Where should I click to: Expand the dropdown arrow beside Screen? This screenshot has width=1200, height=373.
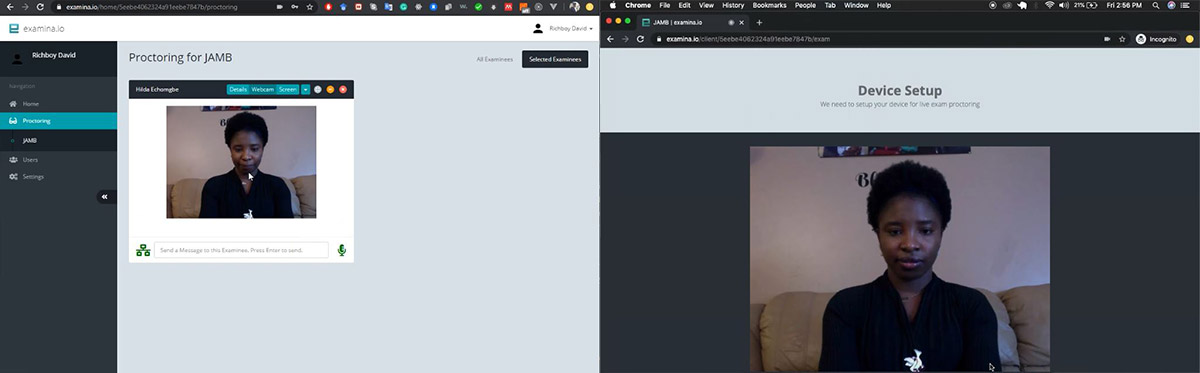click(305, 89)
